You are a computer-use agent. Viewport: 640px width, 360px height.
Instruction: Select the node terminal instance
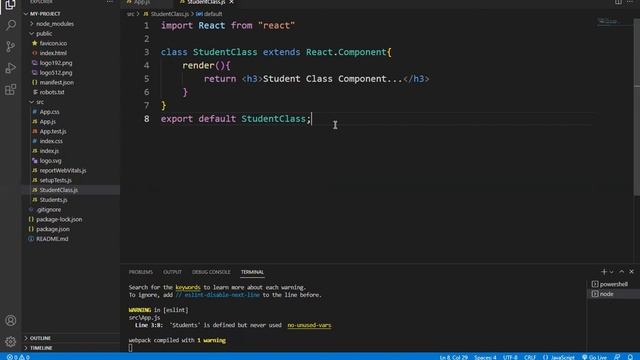click(613, 294)
